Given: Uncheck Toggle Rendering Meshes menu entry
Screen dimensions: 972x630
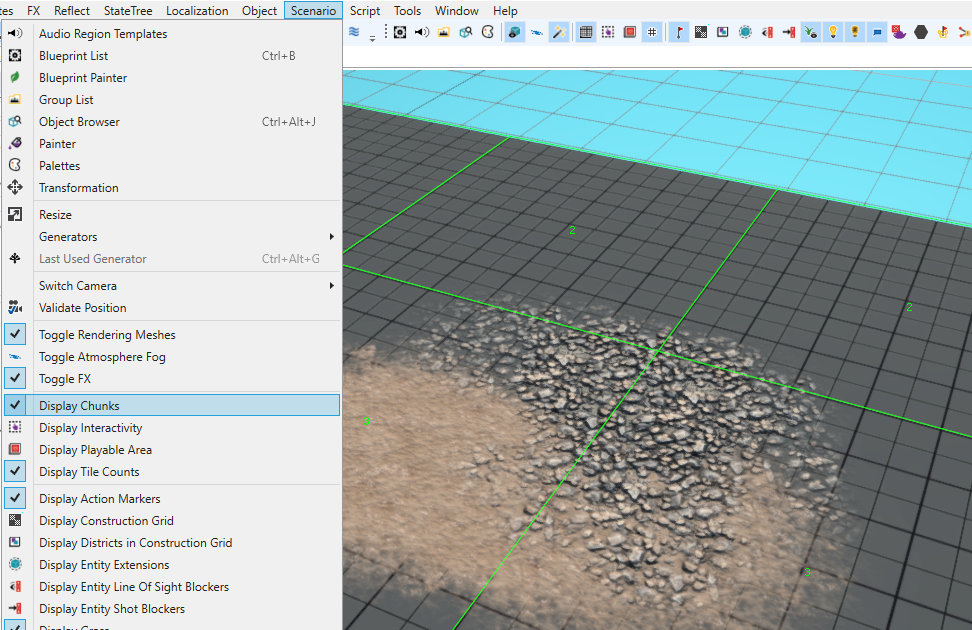Looking at the screenshot, I should [172, 335].
